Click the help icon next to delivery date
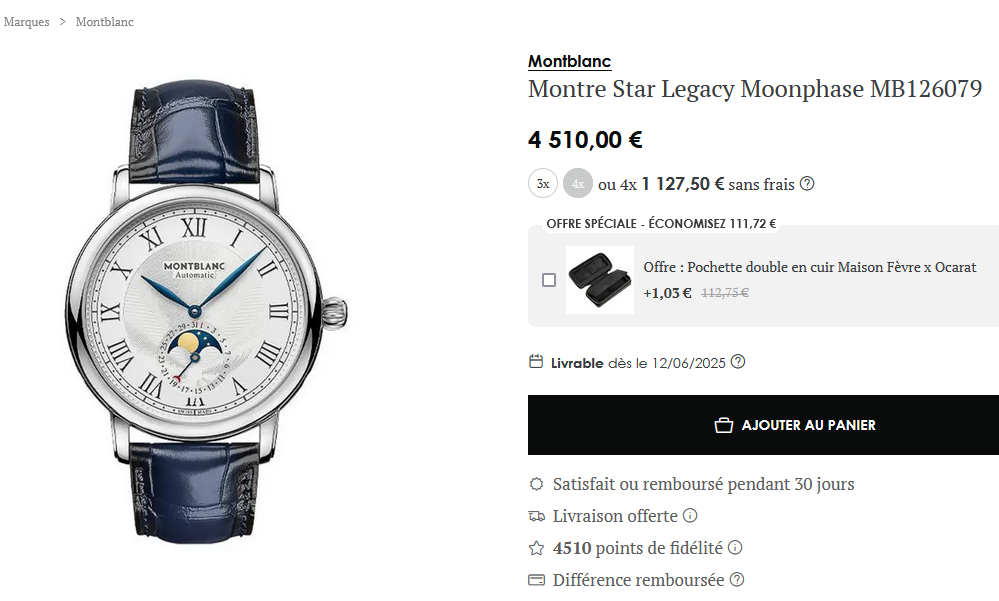Viewport: 999px width, 601px height. coord(738,362)
